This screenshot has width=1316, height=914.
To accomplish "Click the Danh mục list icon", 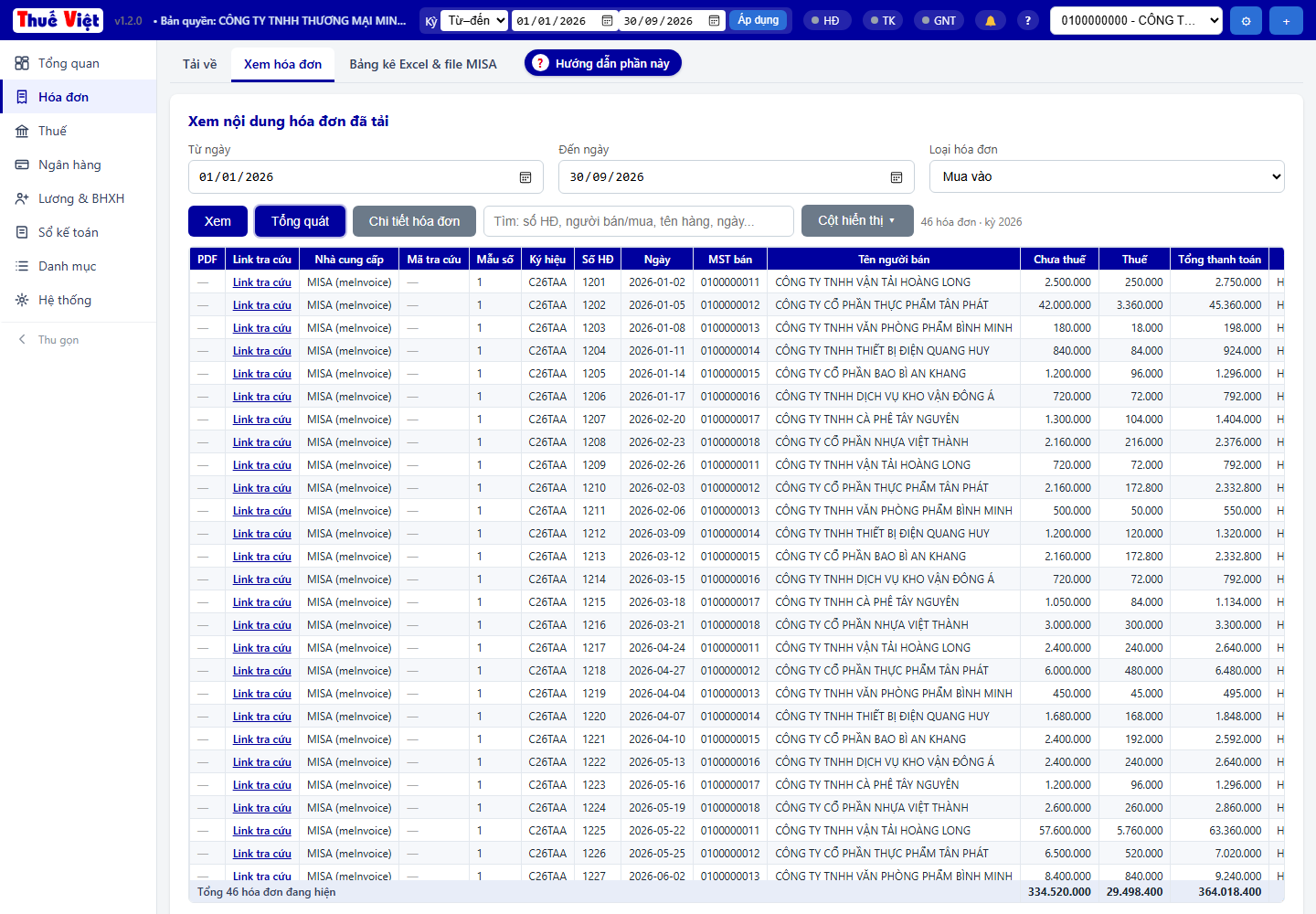I will [x=22, y=266].
